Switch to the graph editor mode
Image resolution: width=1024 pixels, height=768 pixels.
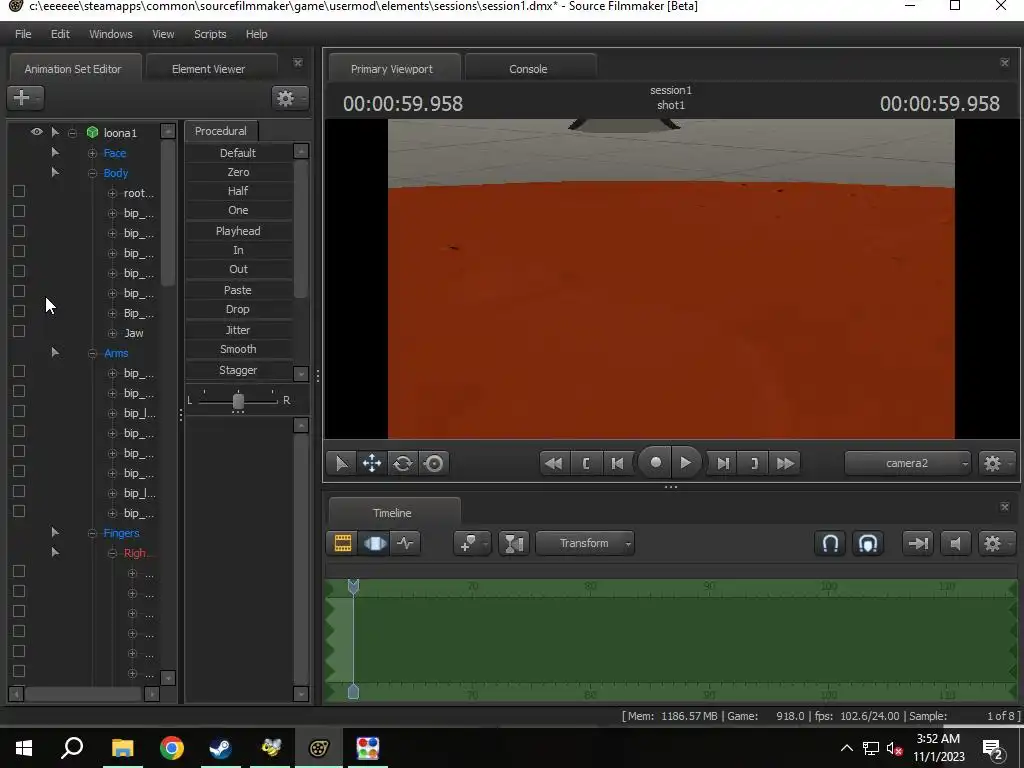tap(406, 543)
